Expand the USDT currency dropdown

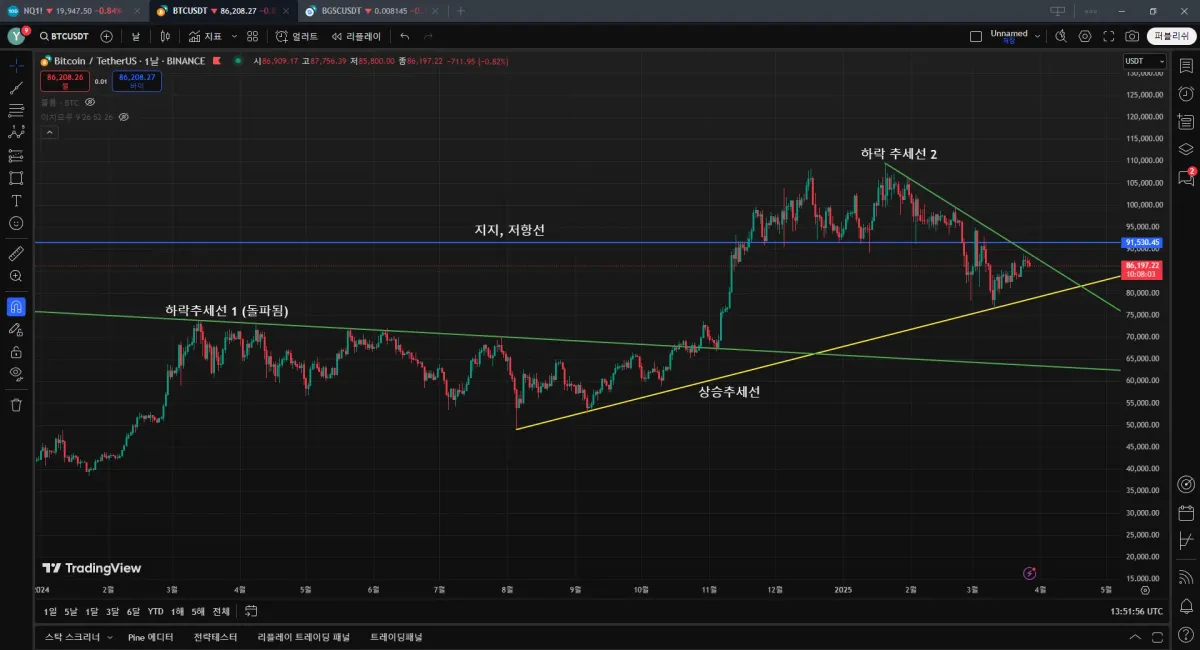1145,61
